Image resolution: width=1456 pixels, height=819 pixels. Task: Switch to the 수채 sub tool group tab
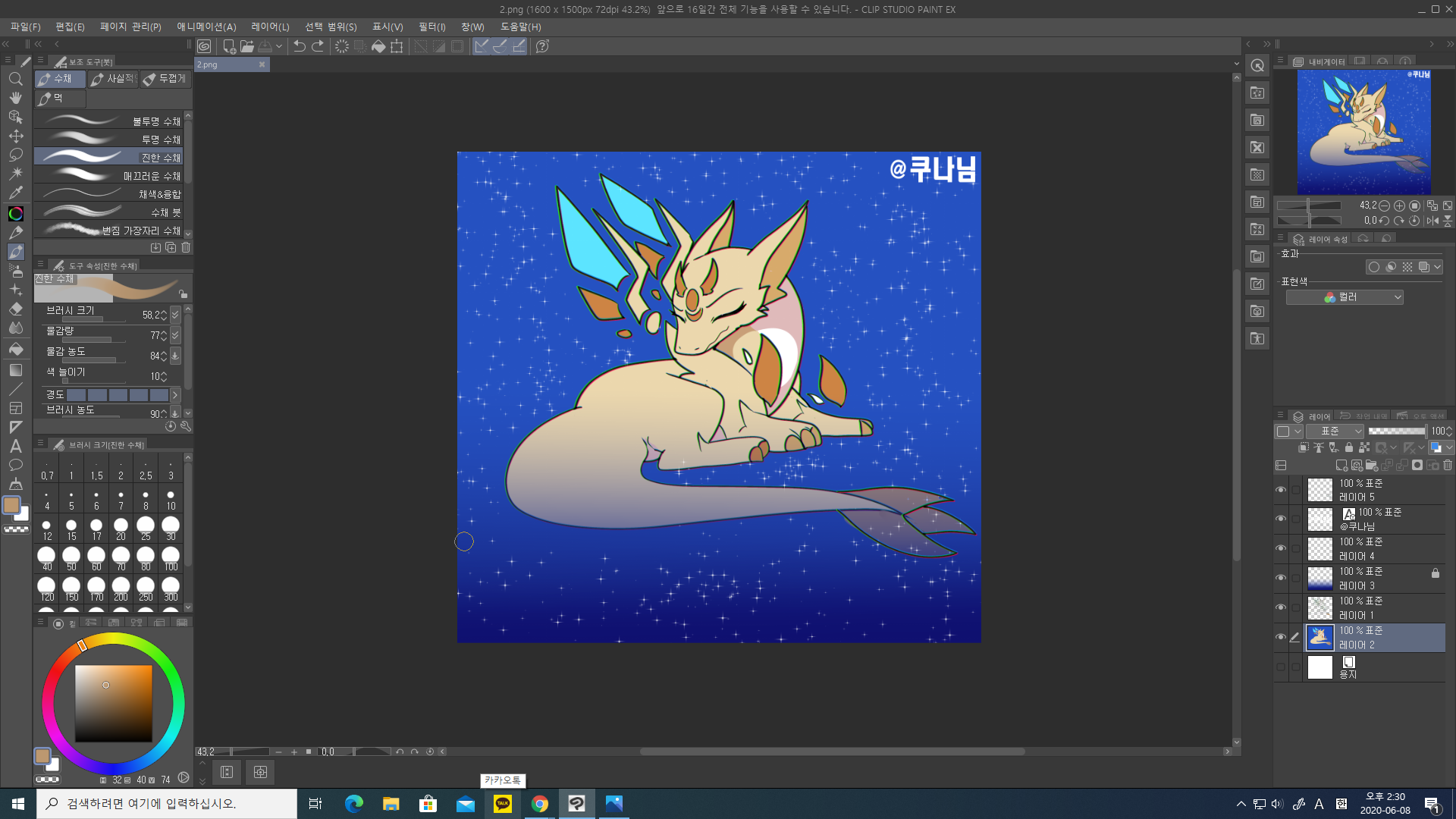(x=60, y=79)
